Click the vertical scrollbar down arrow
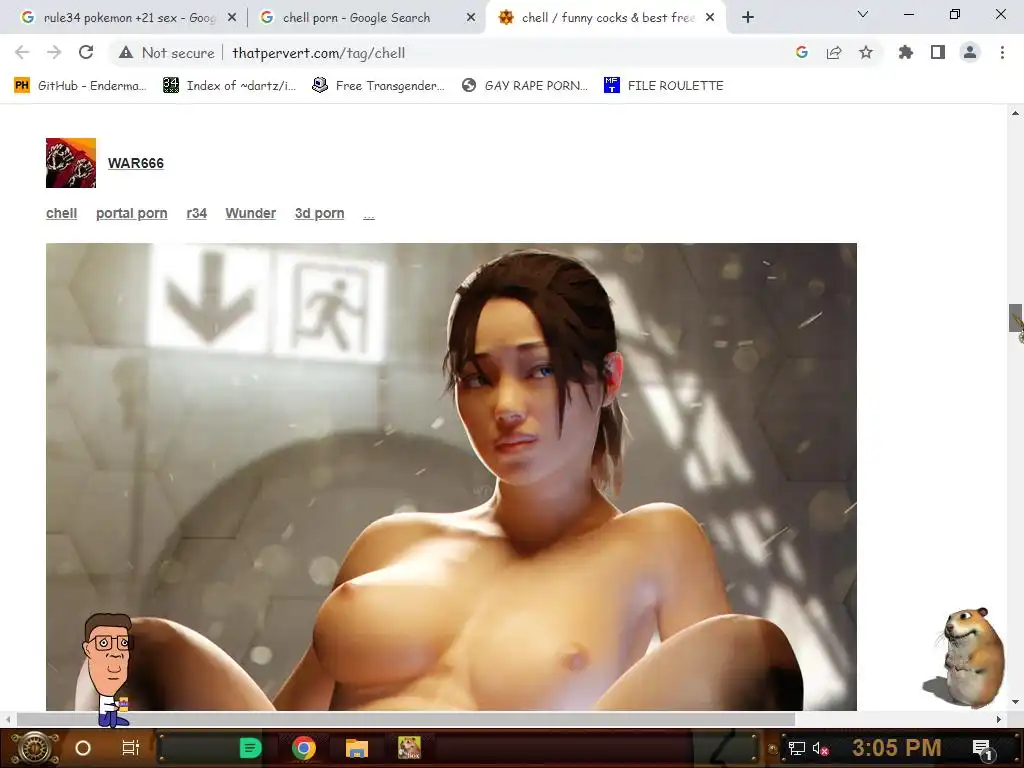Screen dimensions: 1024x768 [1016, 702]
